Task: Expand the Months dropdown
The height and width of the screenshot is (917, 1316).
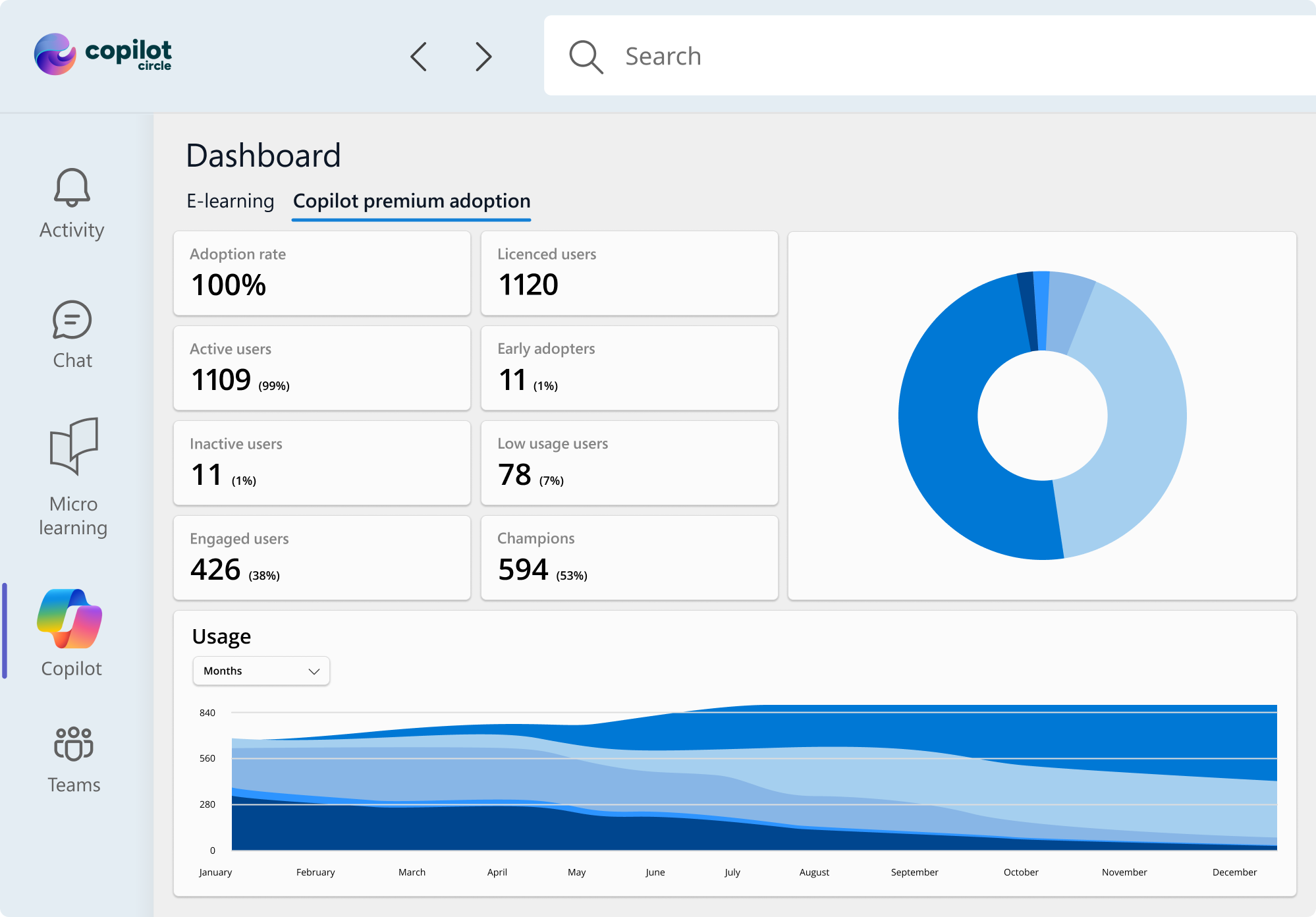Action: (x=261, y=671)
